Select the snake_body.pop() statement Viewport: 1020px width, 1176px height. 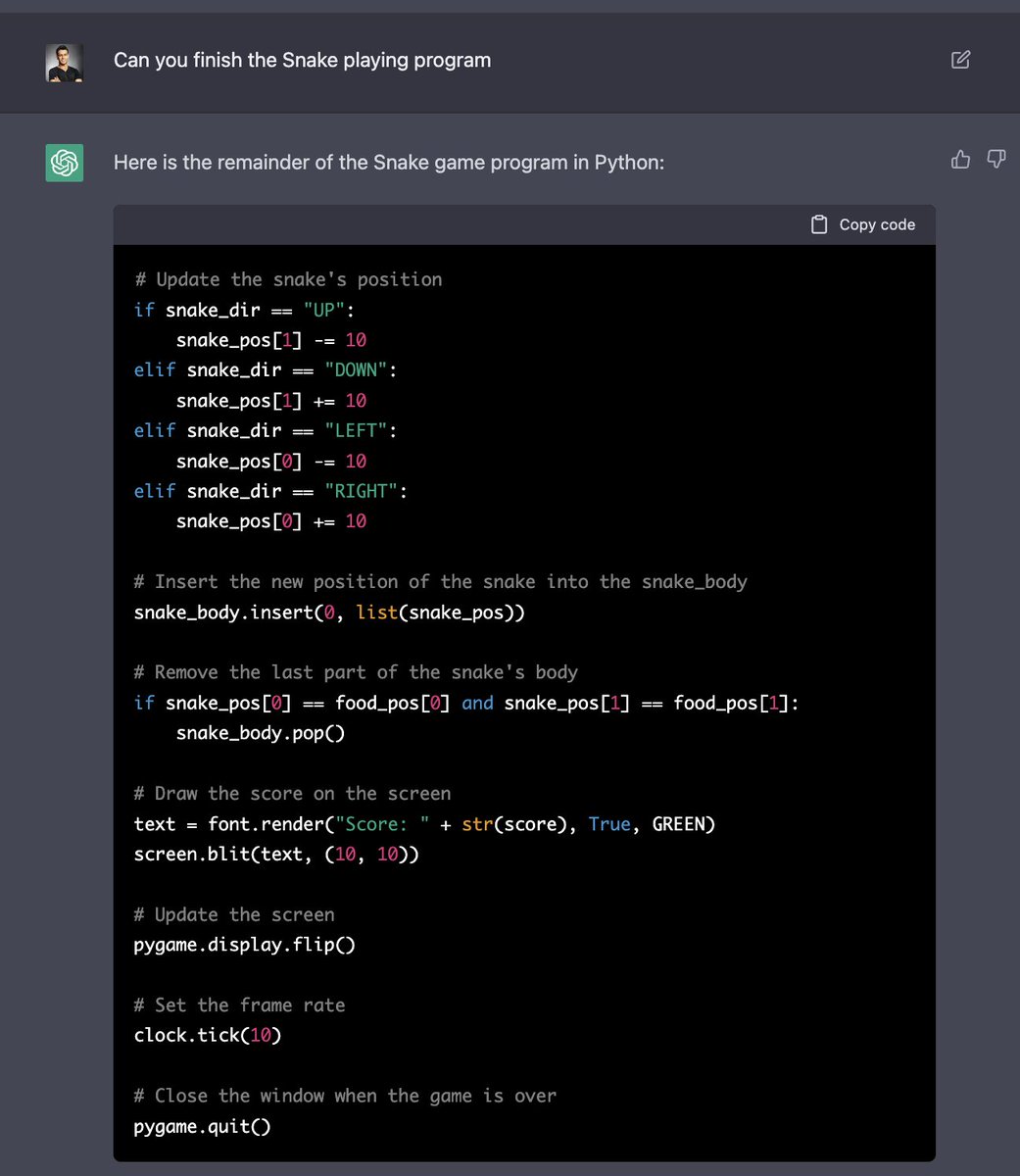(259, 732)
